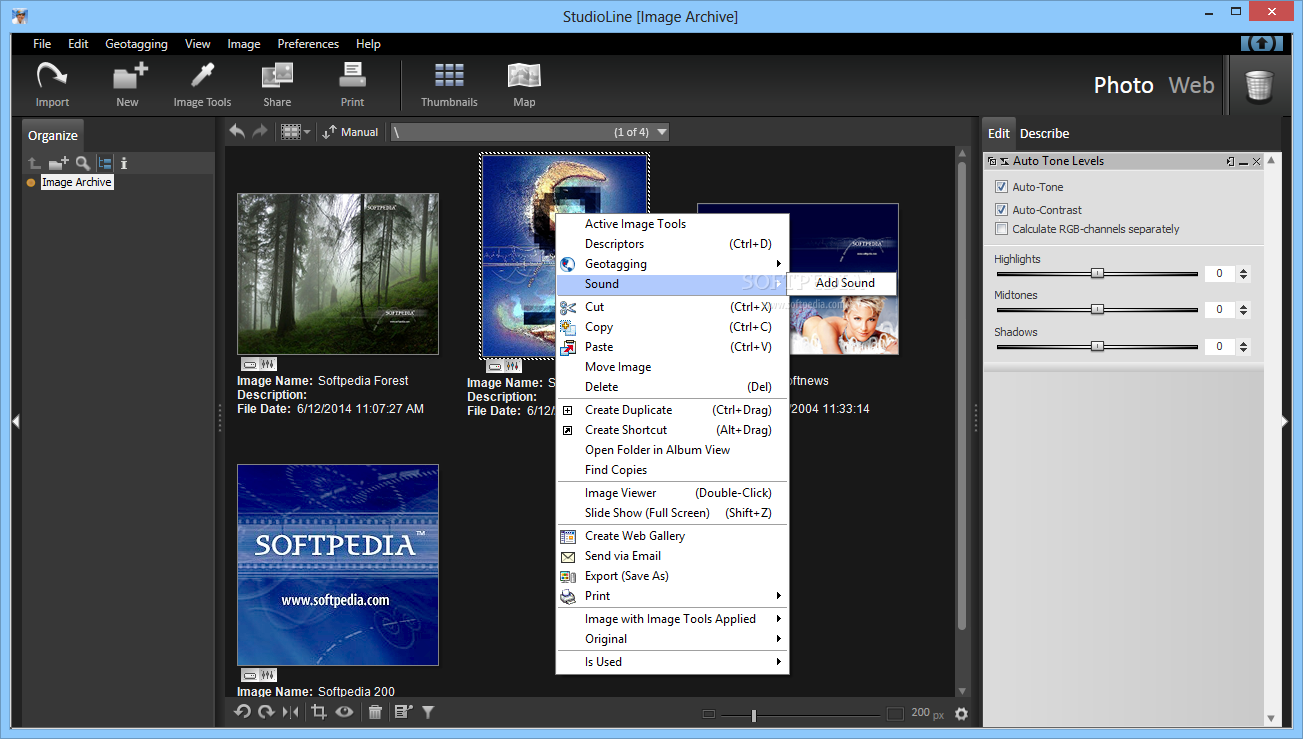Close the Auto Tone Levels panel
This screenshot has height=739, width=1303.
[x=1257, y=161]
